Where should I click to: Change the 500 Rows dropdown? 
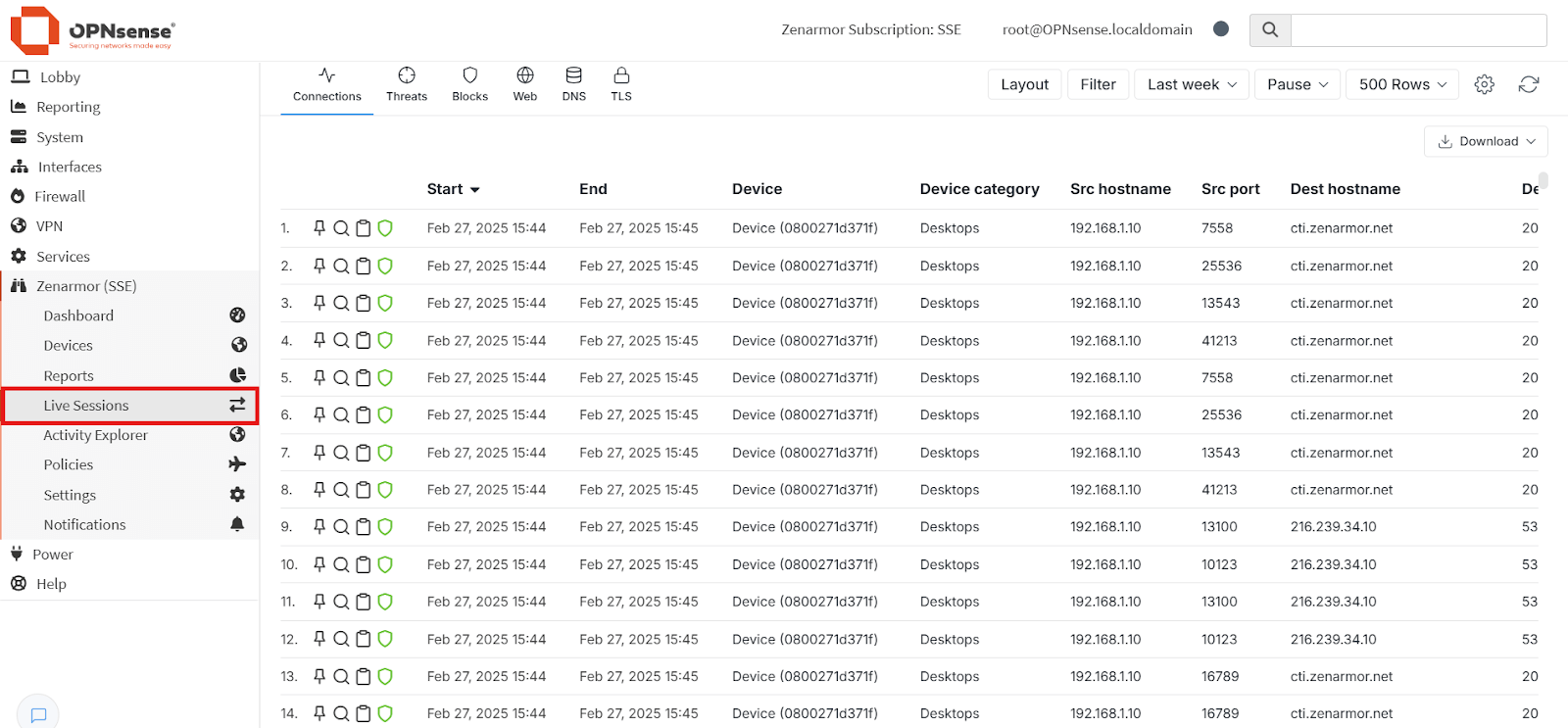click(1402, 84)
